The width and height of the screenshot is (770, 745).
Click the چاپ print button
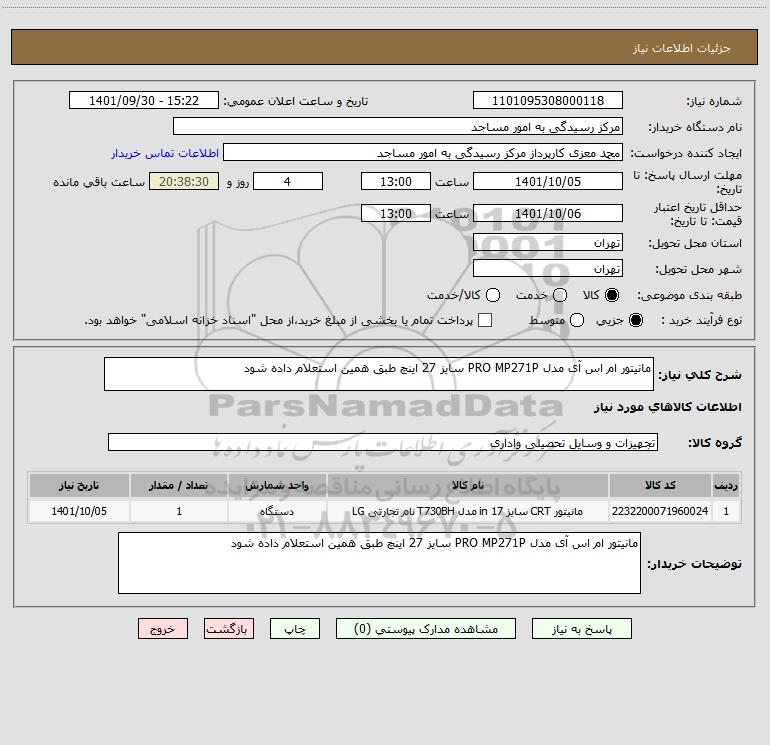(295, 629)
